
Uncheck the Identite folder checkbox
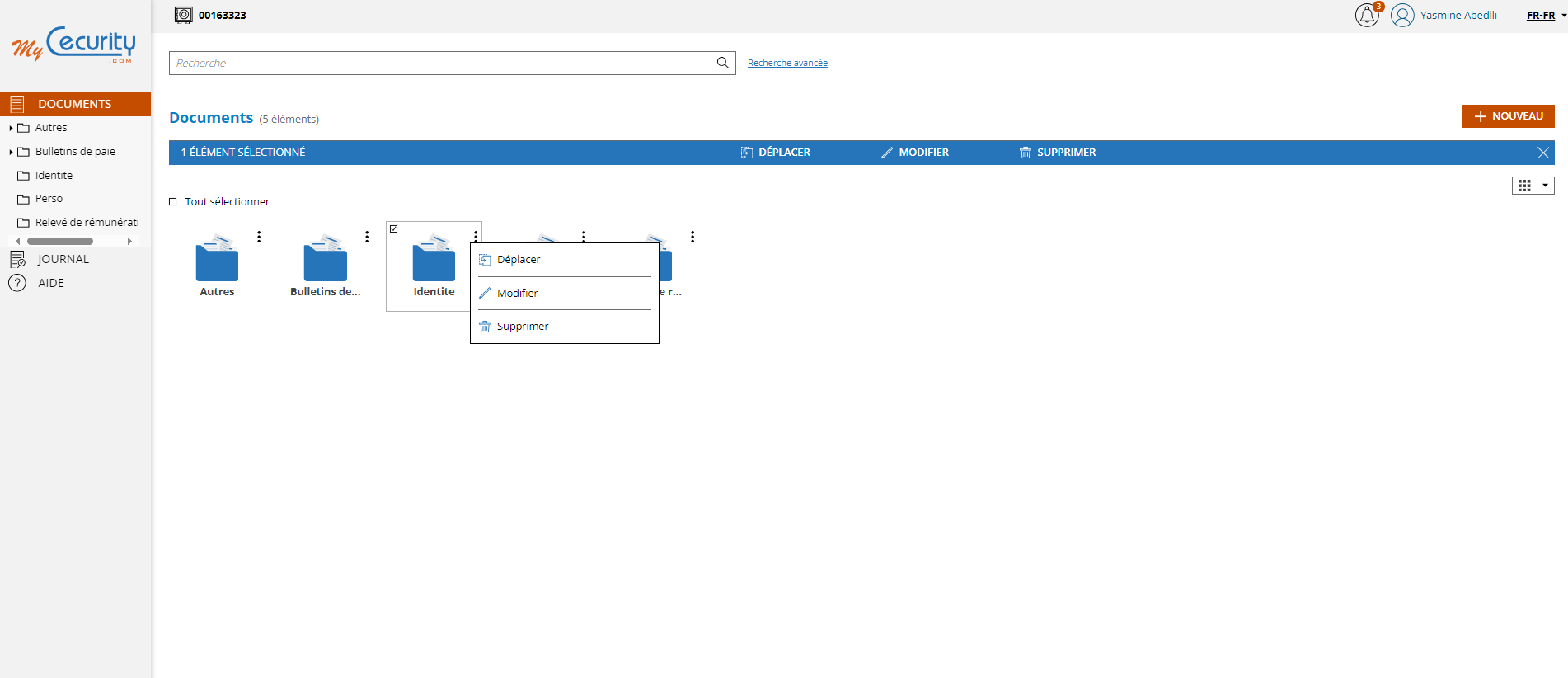[394, 229]
